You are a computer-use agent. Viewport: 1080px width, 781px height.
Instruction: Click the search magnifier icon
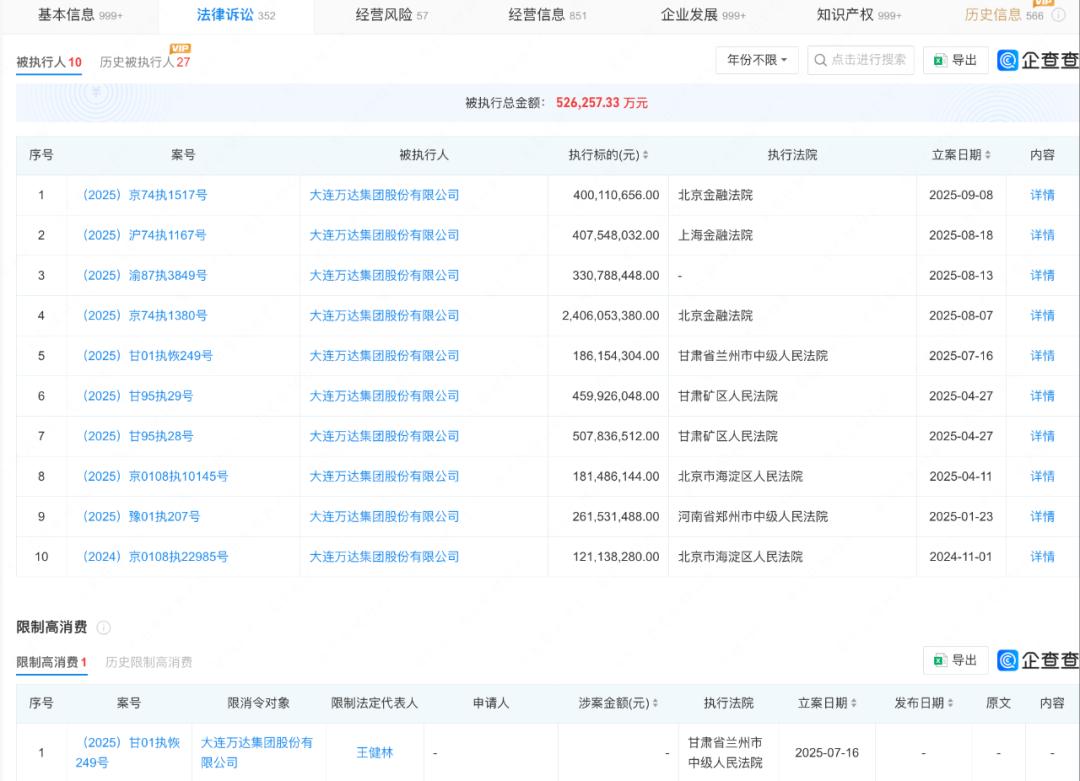point(820,61)
